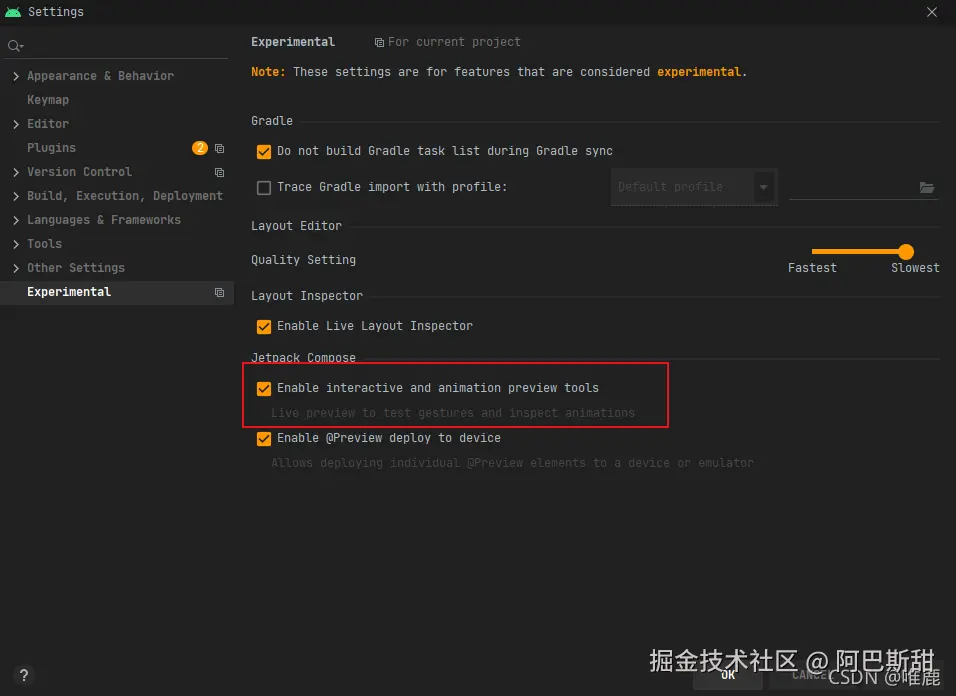Image resolution: width=956 pixels, height=696 pixels.
Task: Disable 'Enable Live Layout Inspector'
Action: coord(263,326)
